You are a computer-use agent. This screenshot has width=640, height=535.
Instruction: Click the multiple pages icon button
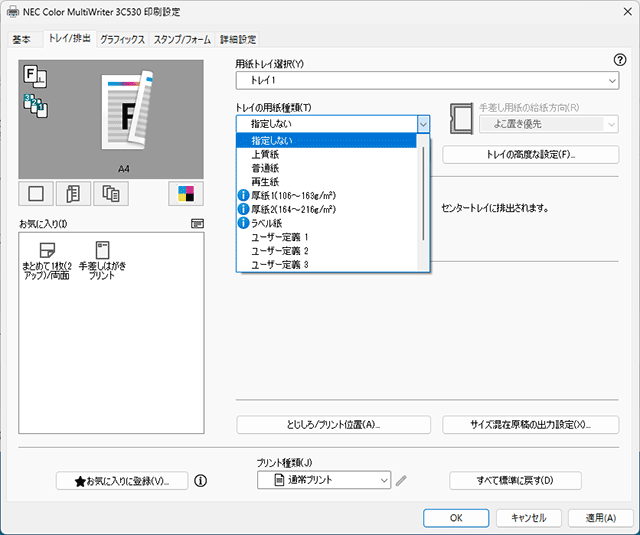[x=111, y=193]
